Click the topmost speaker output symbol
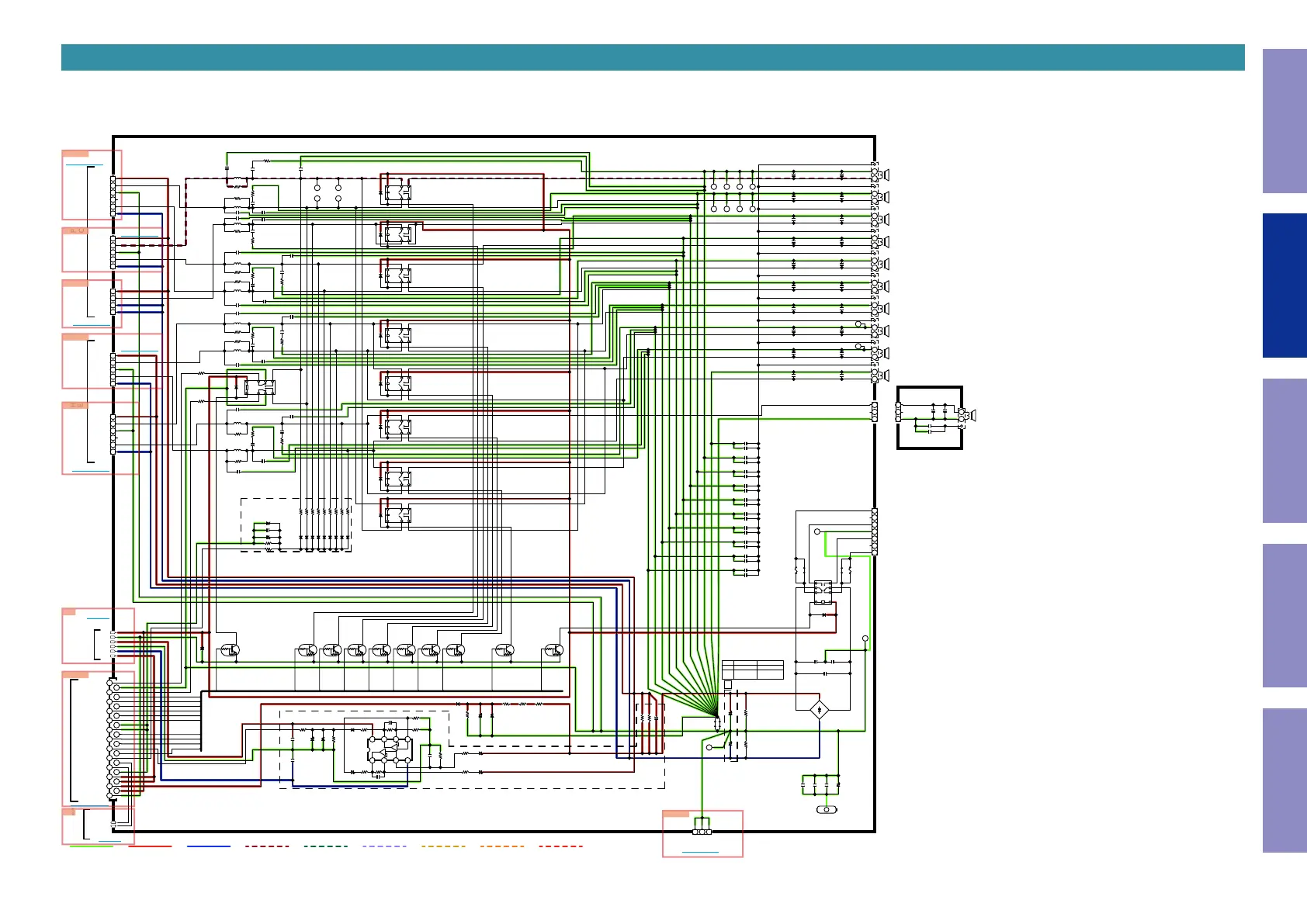This screenshot has width=1307, height=924. pyautogui.click(x=886, y=175)
